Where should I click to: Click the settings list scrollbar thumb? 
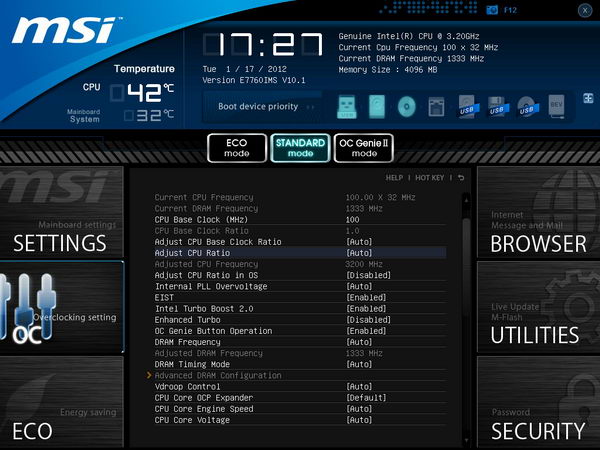click(466, 268)
